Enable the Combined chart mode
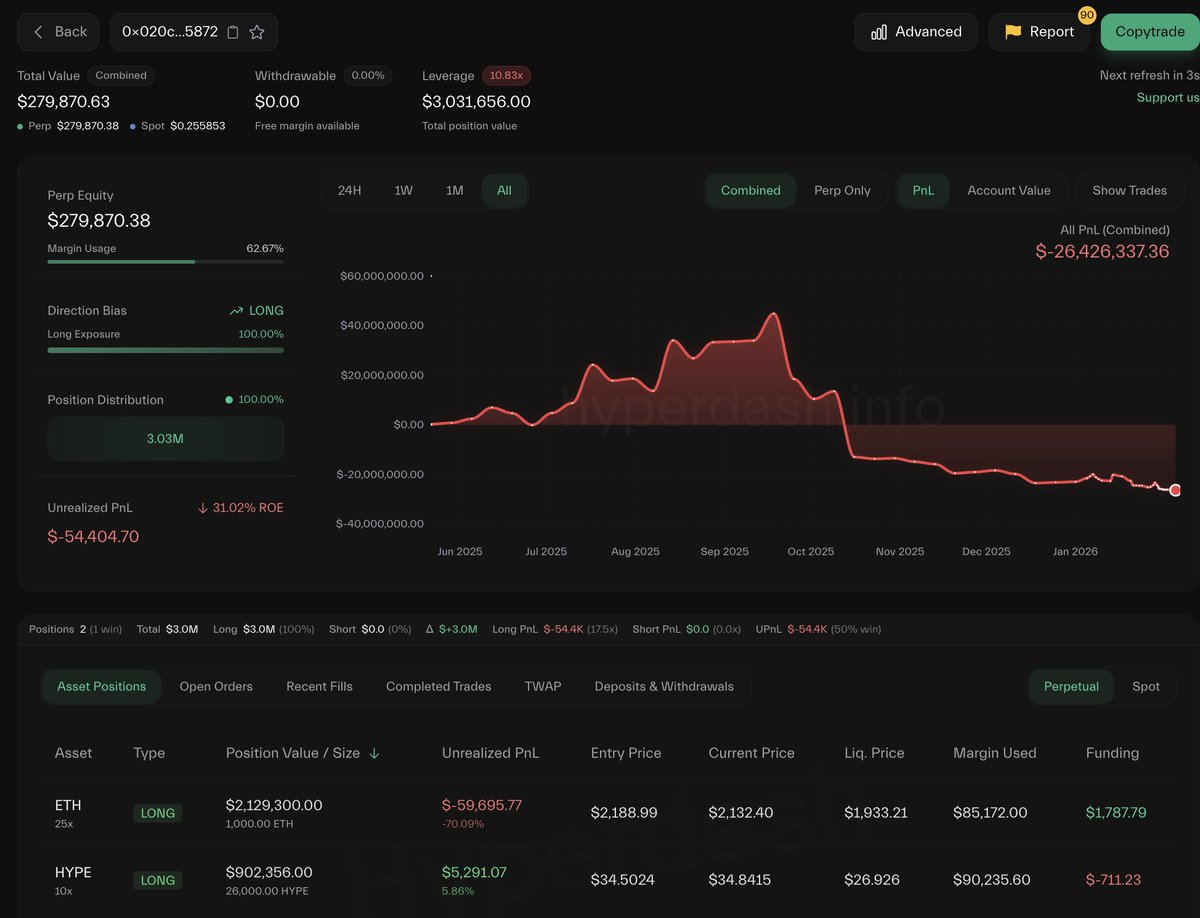The height and width of the screenshot is (918, 1200). point(750,190)
